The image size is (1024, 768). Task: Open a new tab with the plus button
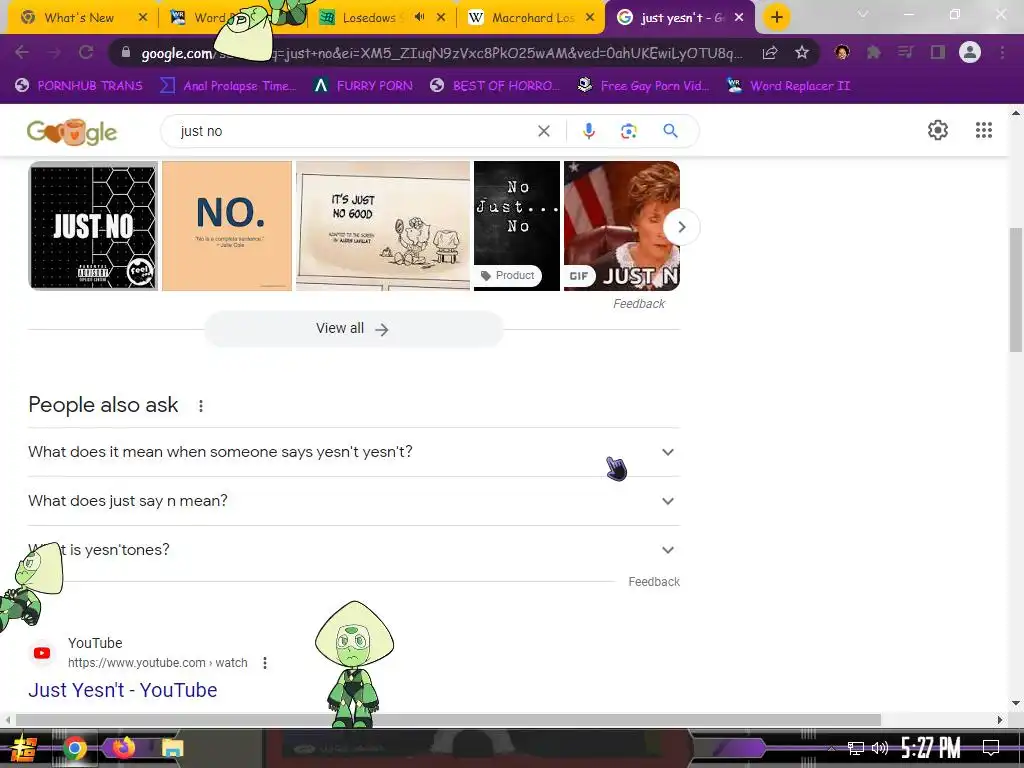[776, 18]
